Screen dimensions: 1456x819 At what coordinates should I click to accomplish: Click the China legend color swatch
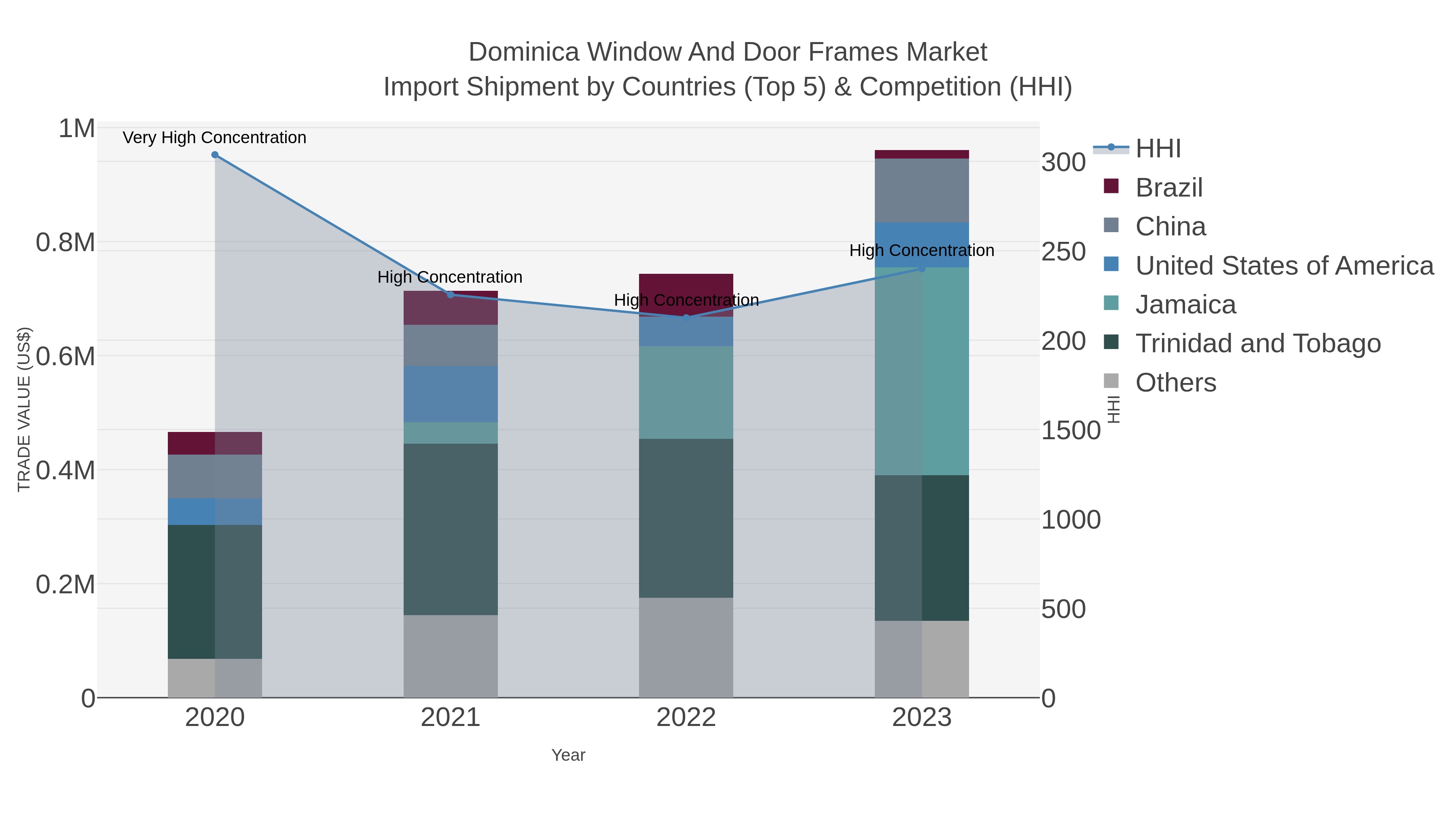click(x=1111, y=225)
